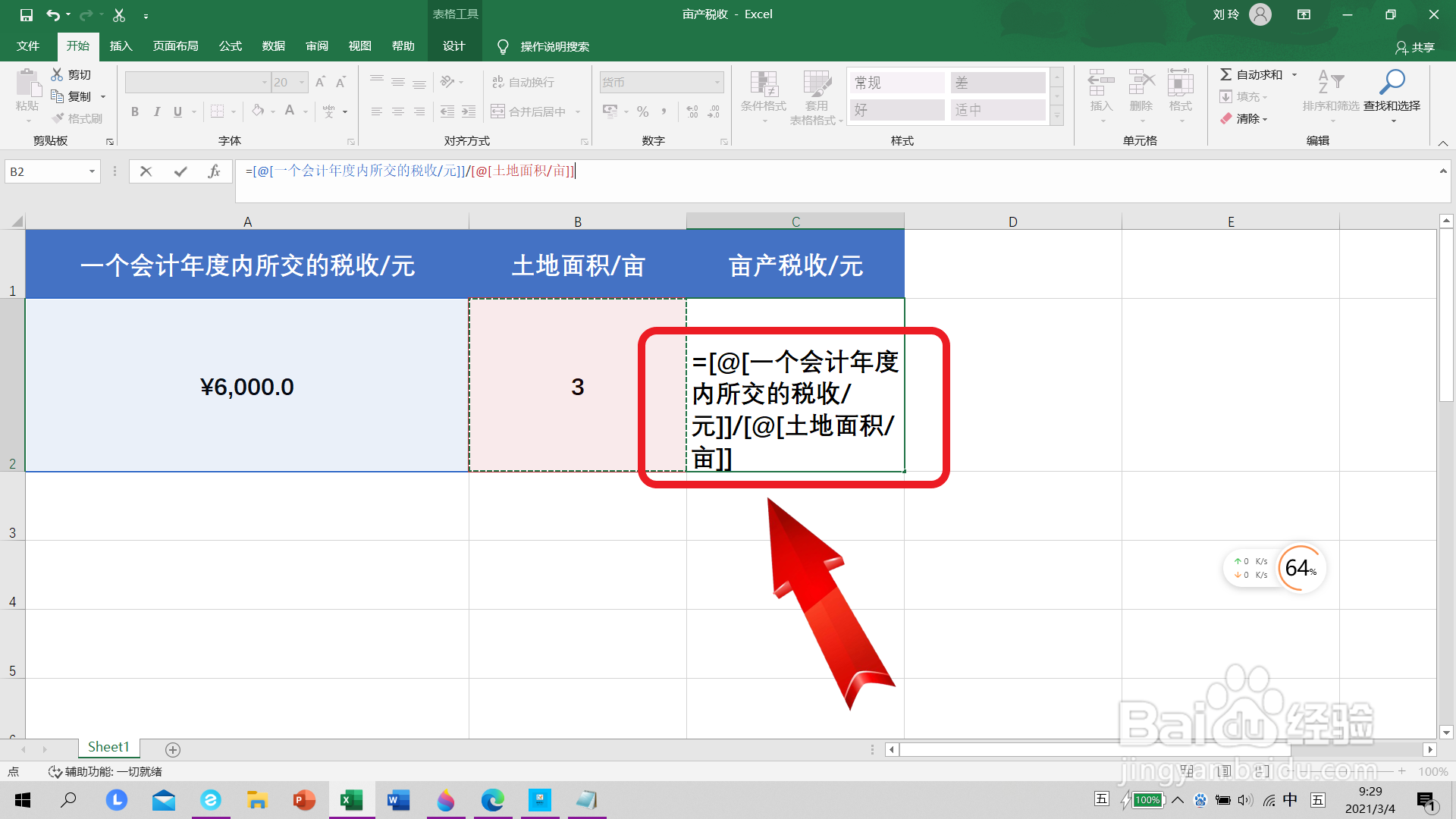Open Excel from the Windows taskbar
The height and width of the screenshot is (819, 1456).
point(351,800)
